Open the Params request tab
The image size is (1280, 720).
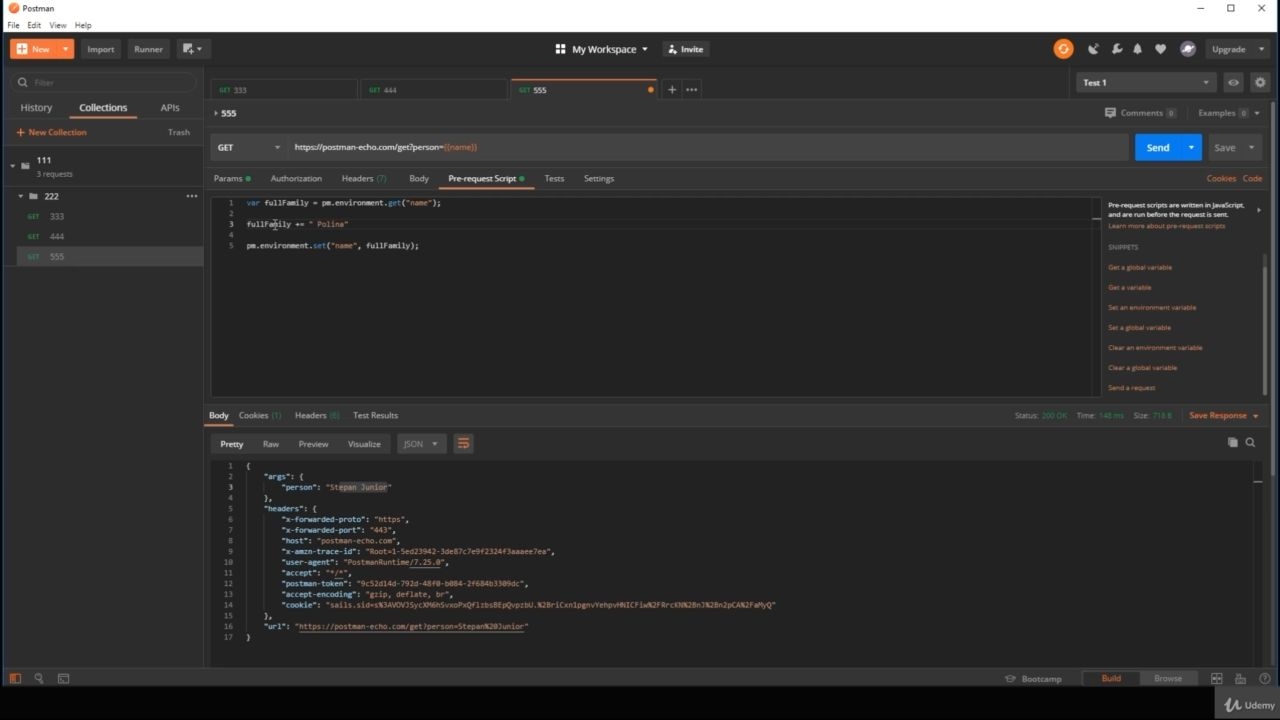point(232,178)
